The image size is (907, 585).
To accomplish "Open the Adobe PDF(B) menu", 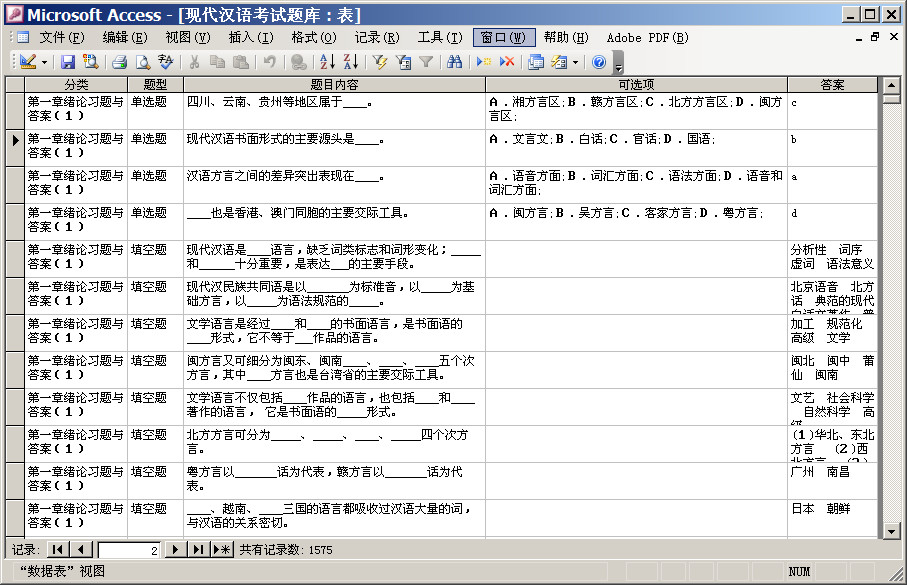I will tap(647, 38).
